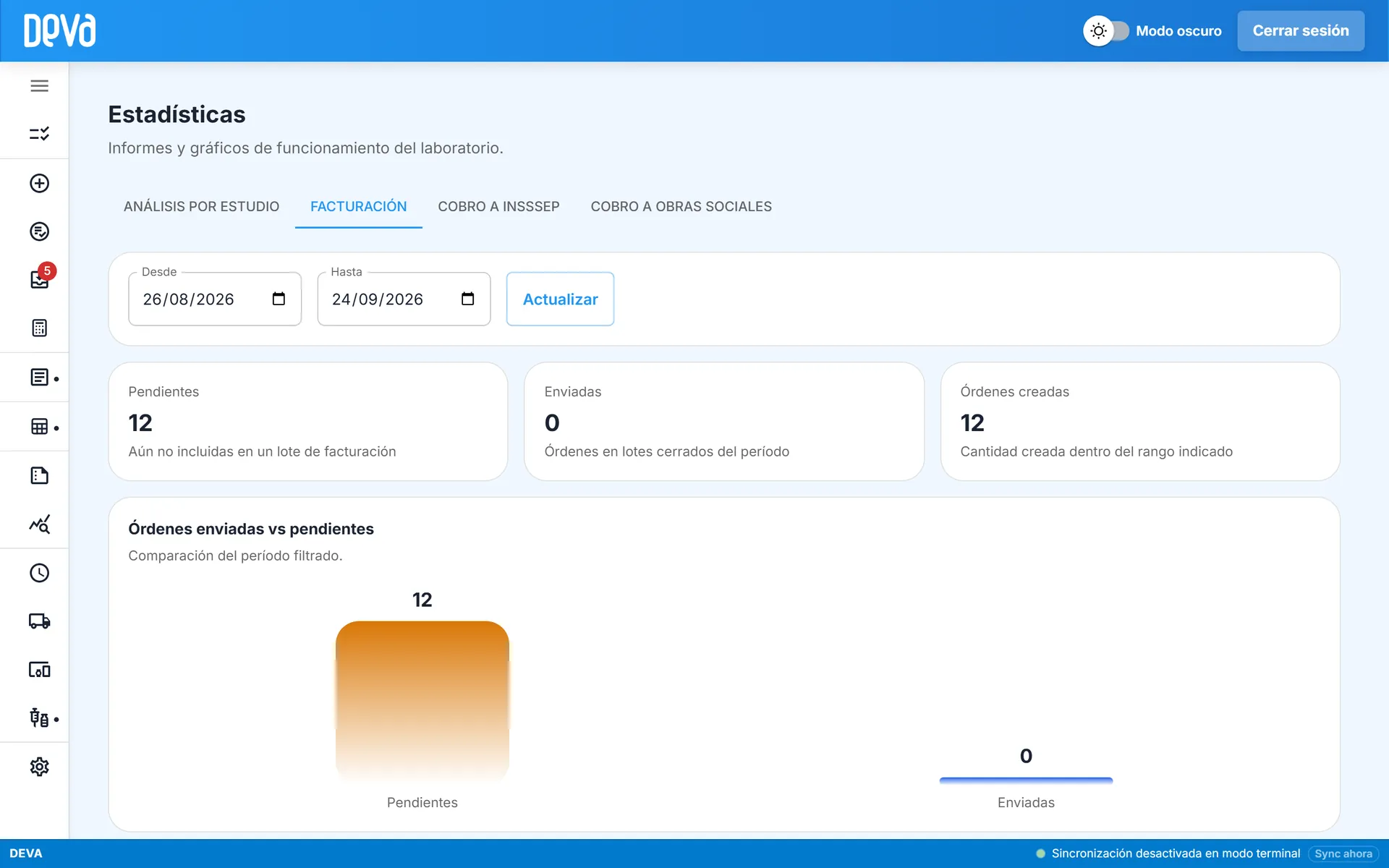Open the settings gear icon

(x=39, y=767)
